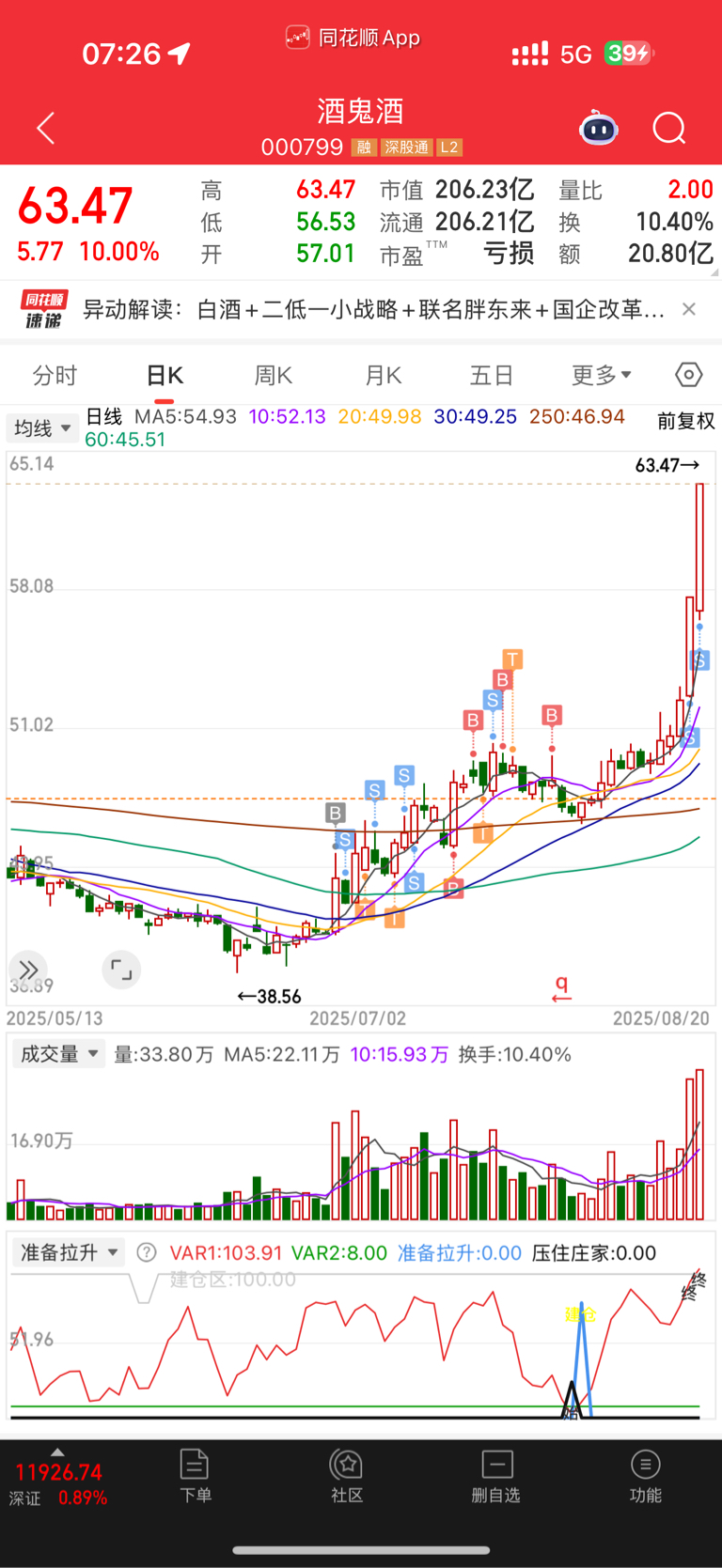Tap the fullscreen chart icon
The width and height of the screenshot is (722, 1568).
[121, 970]
